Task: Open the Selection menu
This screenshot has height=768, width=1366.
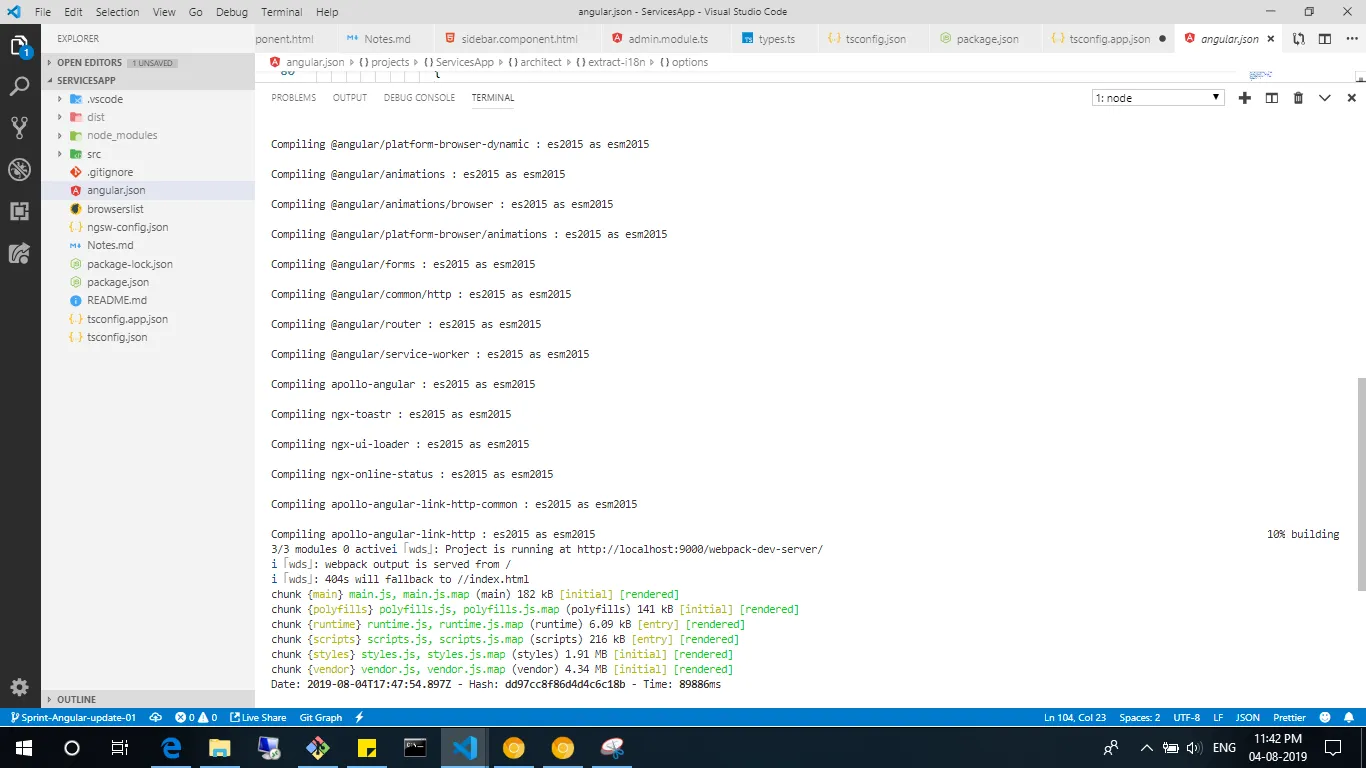Action: (117, 12)
